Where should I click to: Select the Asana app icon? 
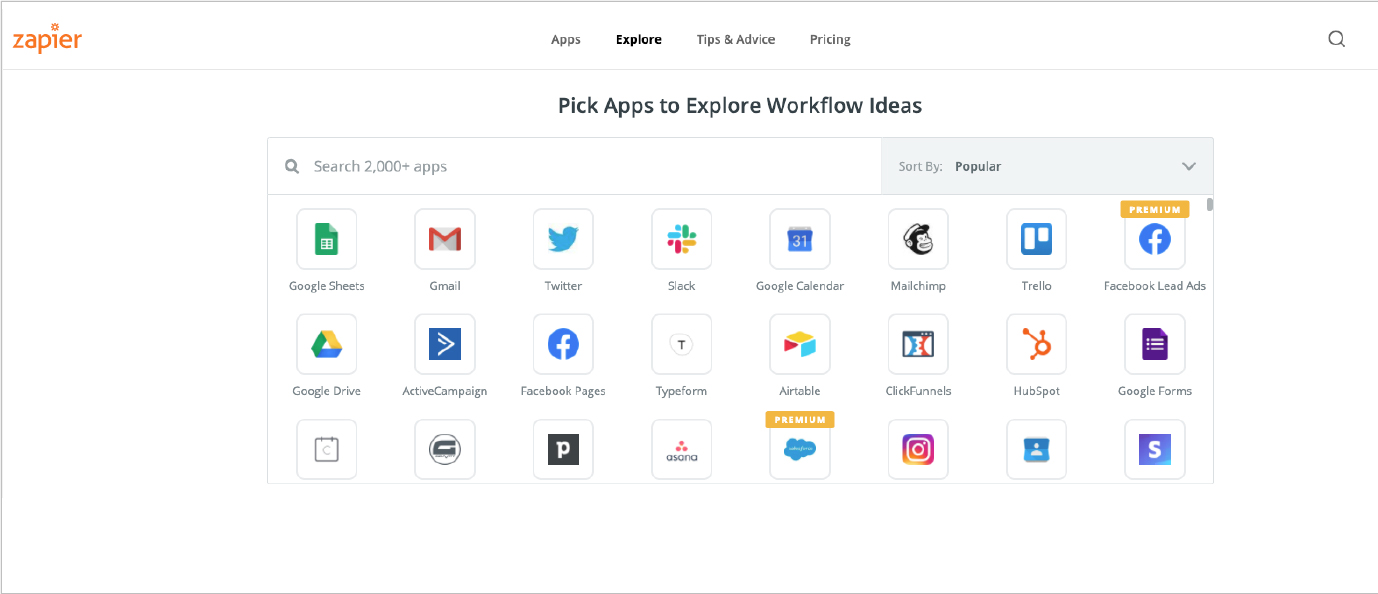(681, 450)
